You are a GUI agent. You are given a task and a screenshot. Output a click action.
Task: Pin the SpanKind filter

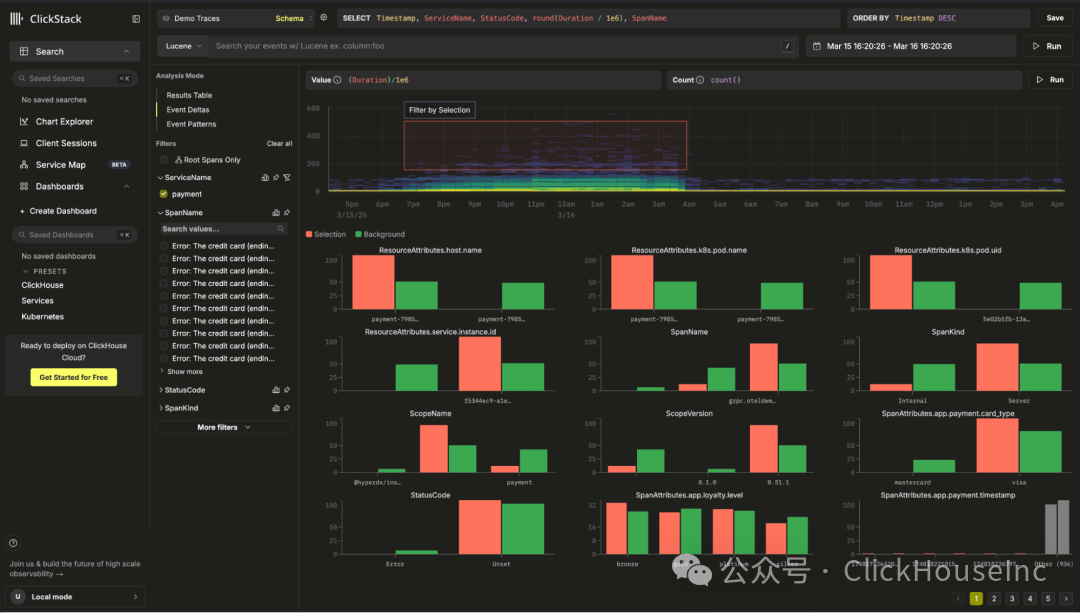(287, 408)
